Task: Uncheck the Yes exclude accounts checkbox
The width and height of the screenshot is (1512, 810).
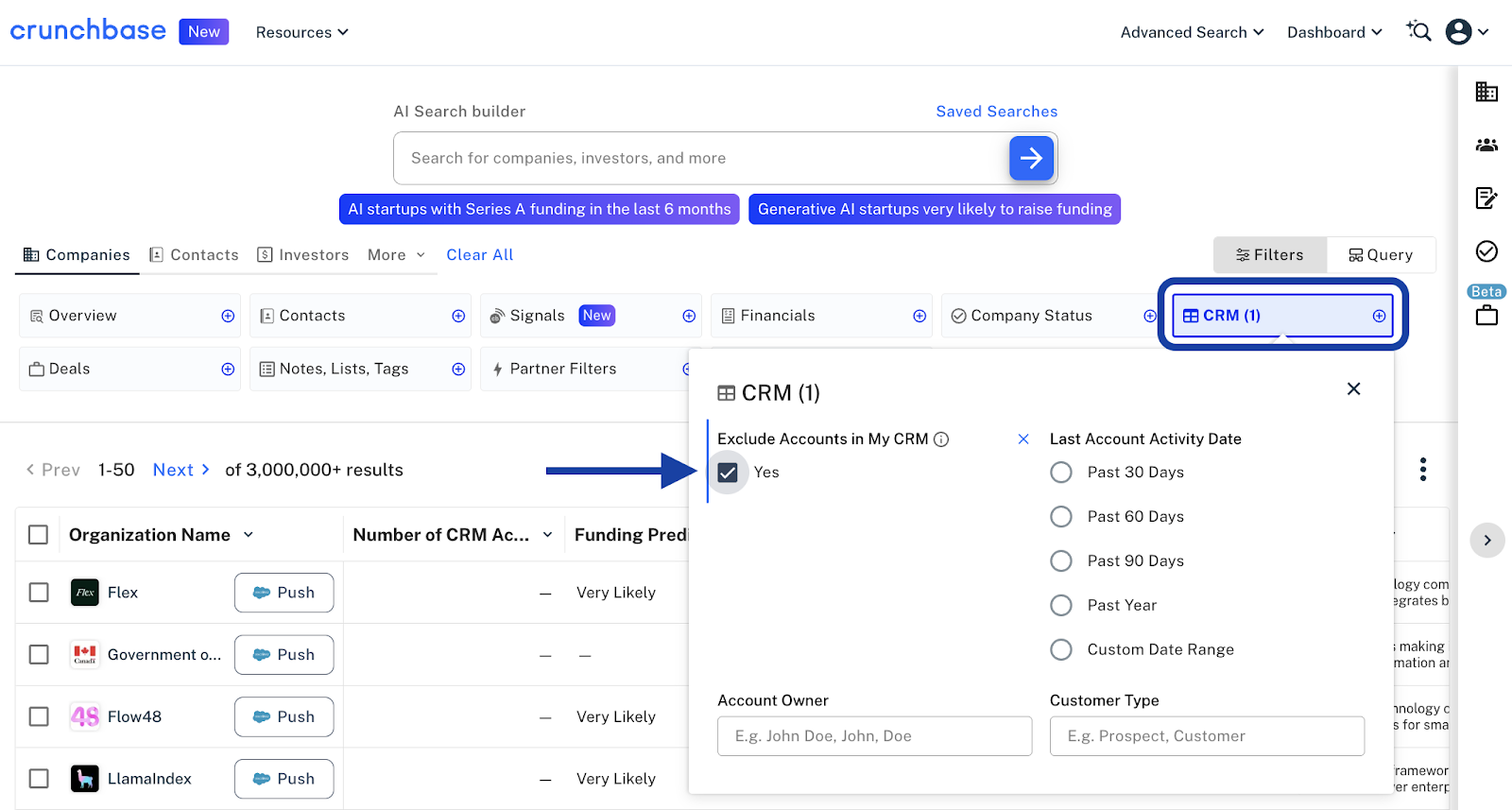Action: (728, 473)
